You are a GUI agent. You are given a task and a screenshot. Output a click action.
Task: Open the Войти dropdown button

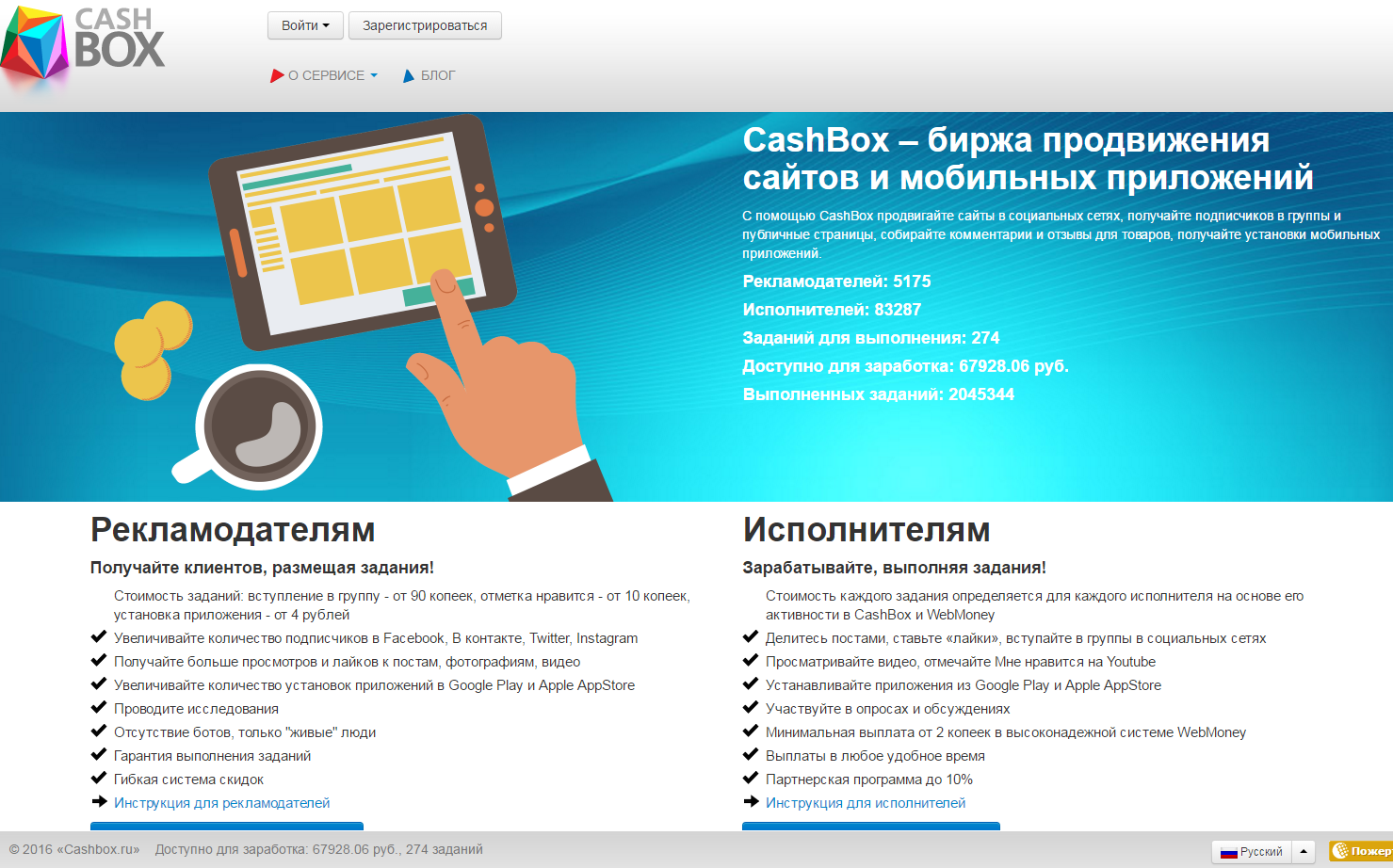pyautogui.click(x=305, y=25)
